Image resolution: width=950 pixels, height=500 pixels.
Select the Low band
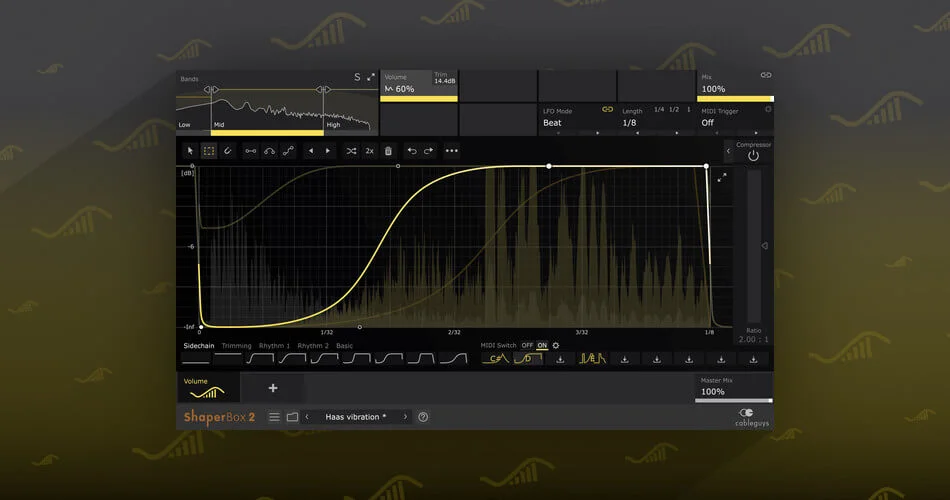click(x=185, y=125)
